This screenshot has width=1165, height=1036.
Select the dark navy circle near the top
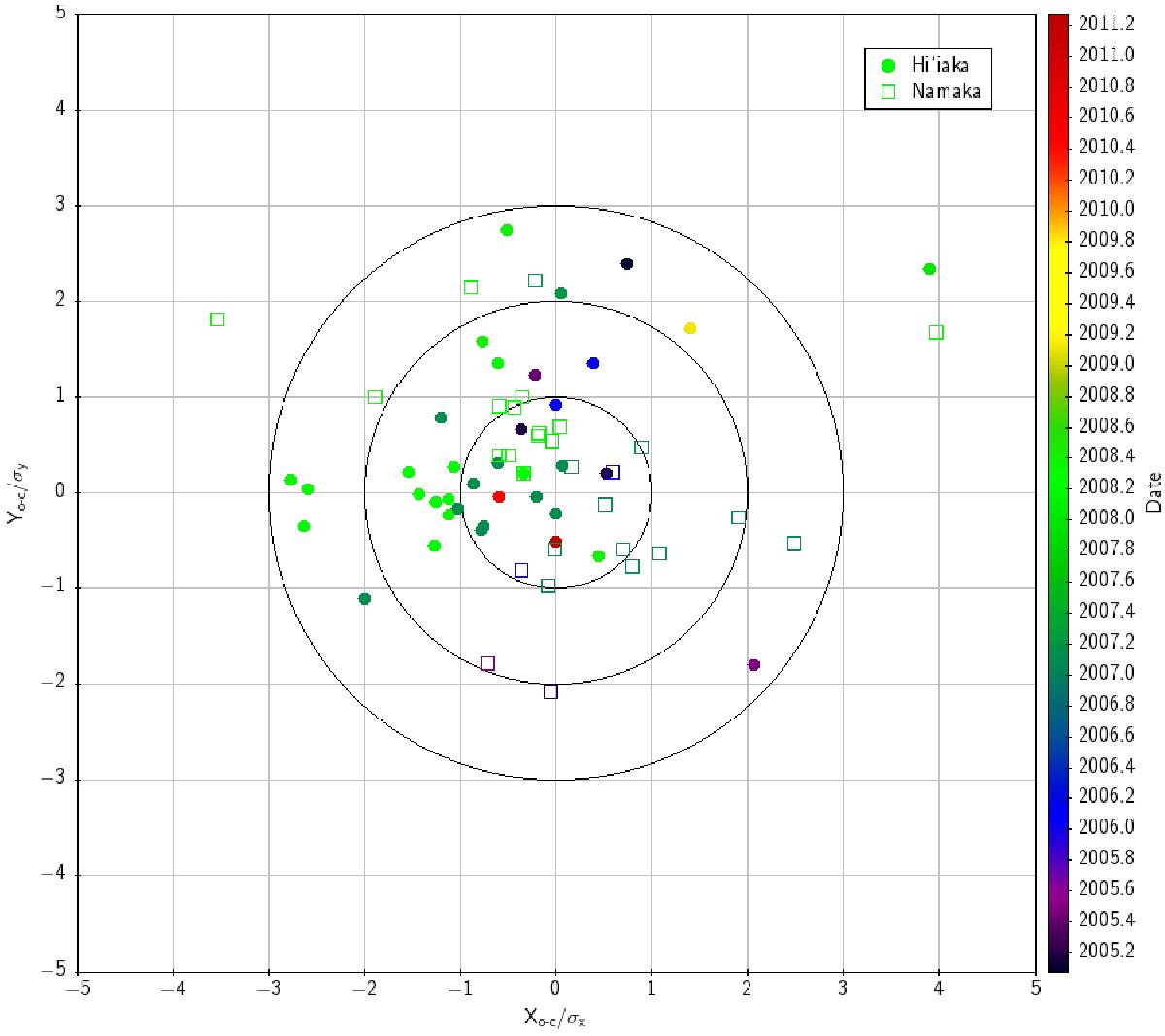[627, 264]
